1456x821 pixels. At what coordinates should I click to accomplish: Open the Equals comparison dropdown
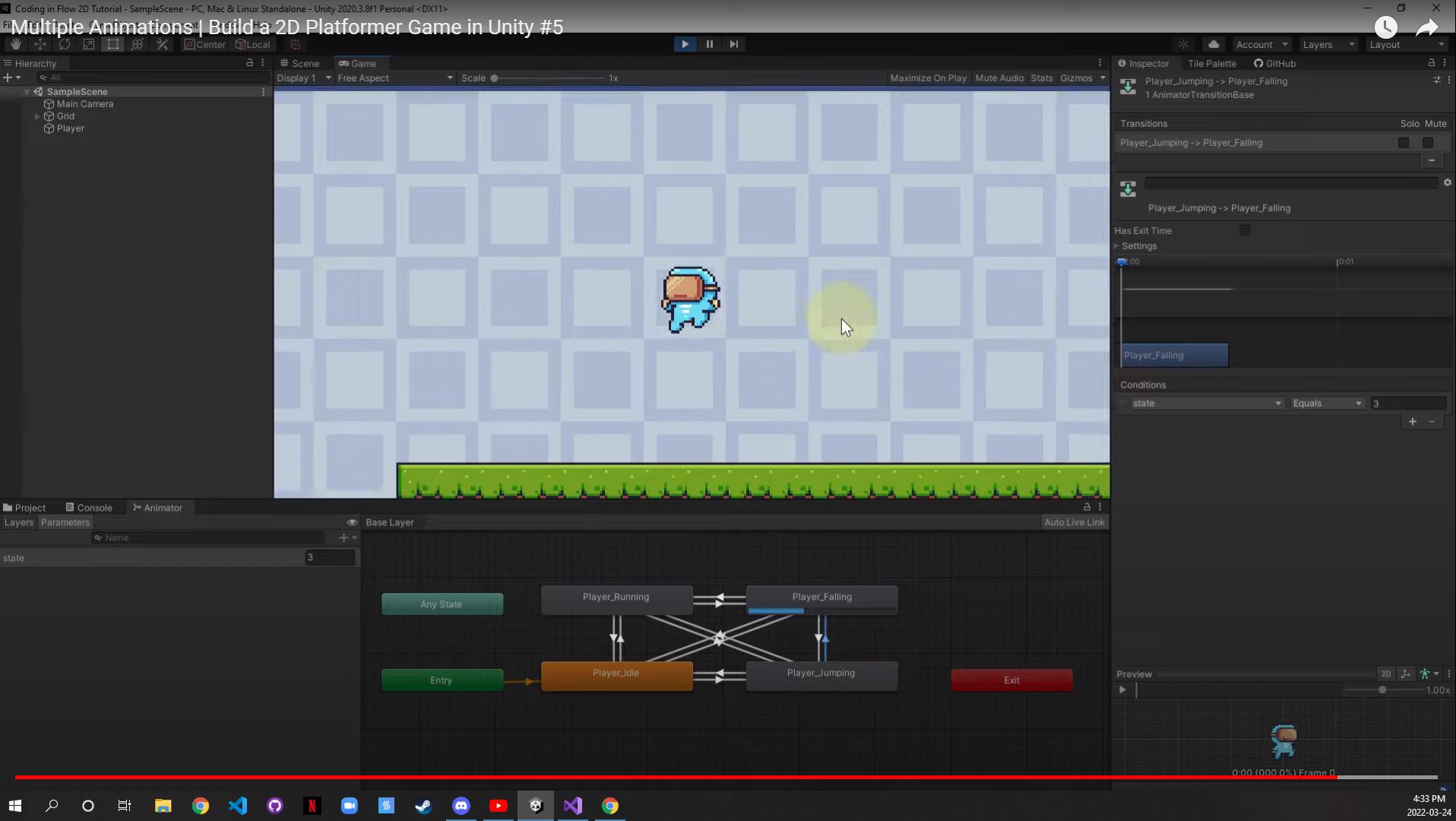coord(1327,404)
